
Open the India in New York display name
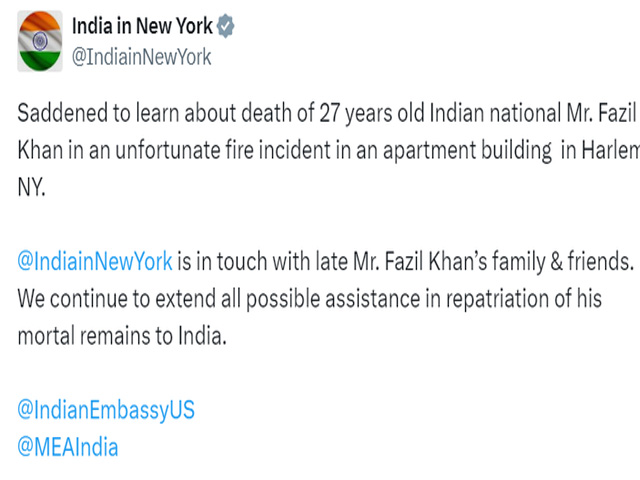tap(142, 26)
